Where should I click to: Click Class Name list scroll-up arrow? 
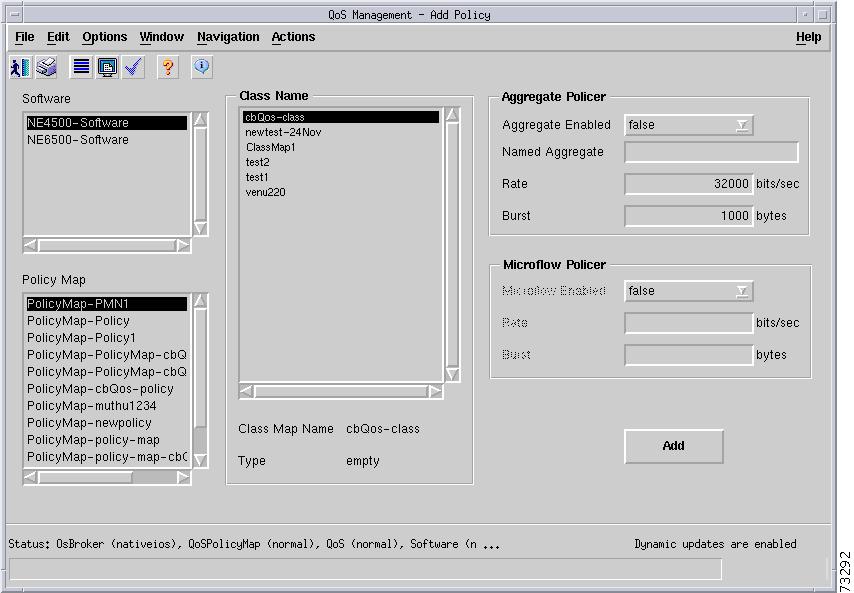pyautogui.click(x=453, y=115)
